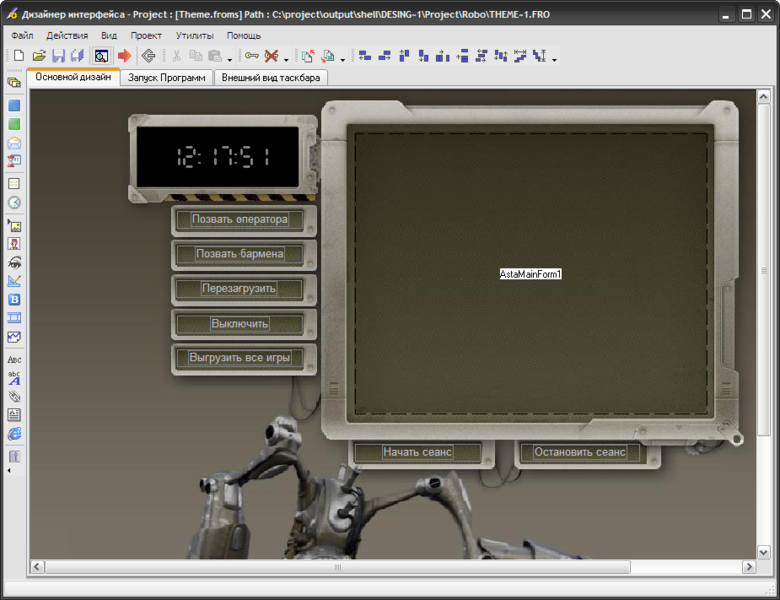This screenshot has width=780, height=600.
Task: Select the envelope mail component
Action: [x=14, y=143]
